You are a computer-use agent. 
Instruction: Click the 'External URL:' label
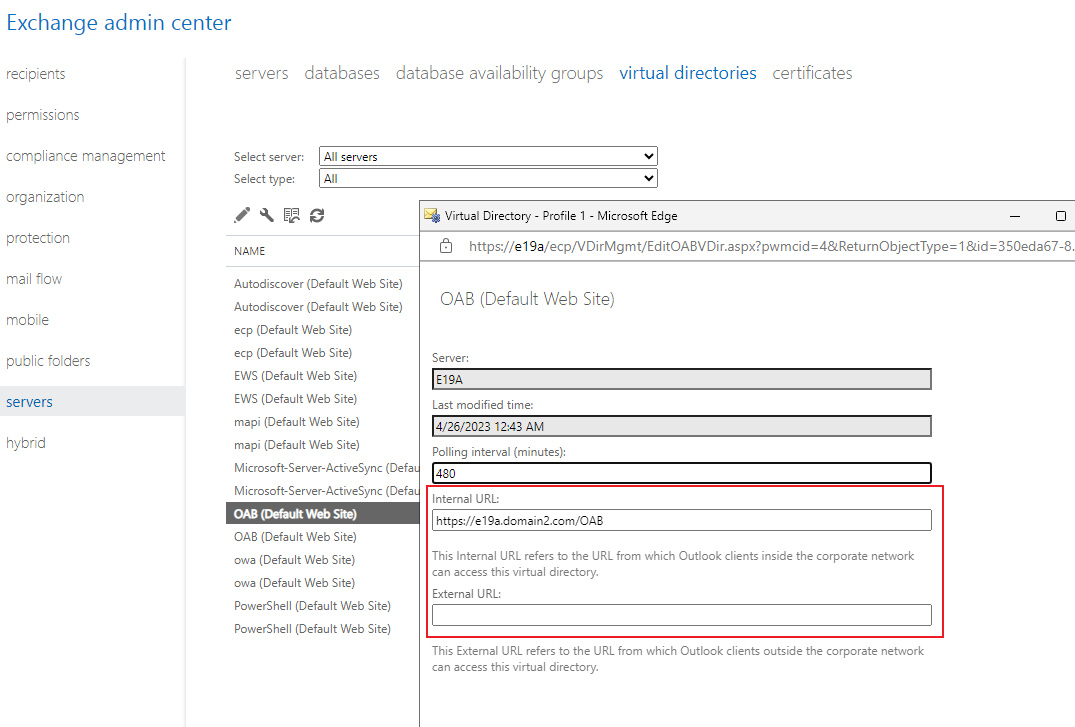[x=466, y=593]
